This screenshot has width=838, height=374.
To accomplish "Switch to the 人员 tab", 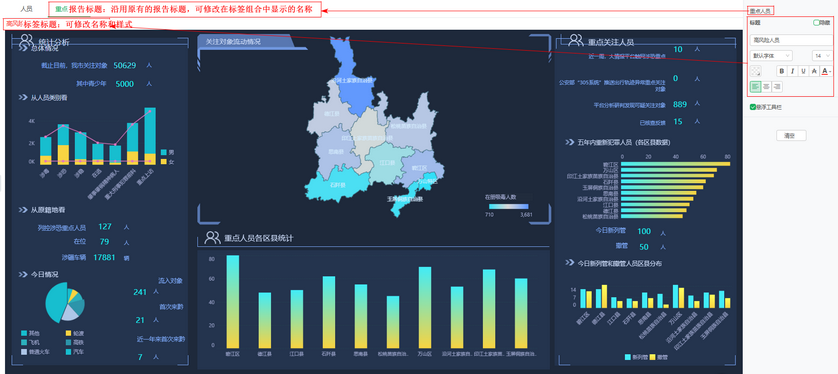I will 26,9.
